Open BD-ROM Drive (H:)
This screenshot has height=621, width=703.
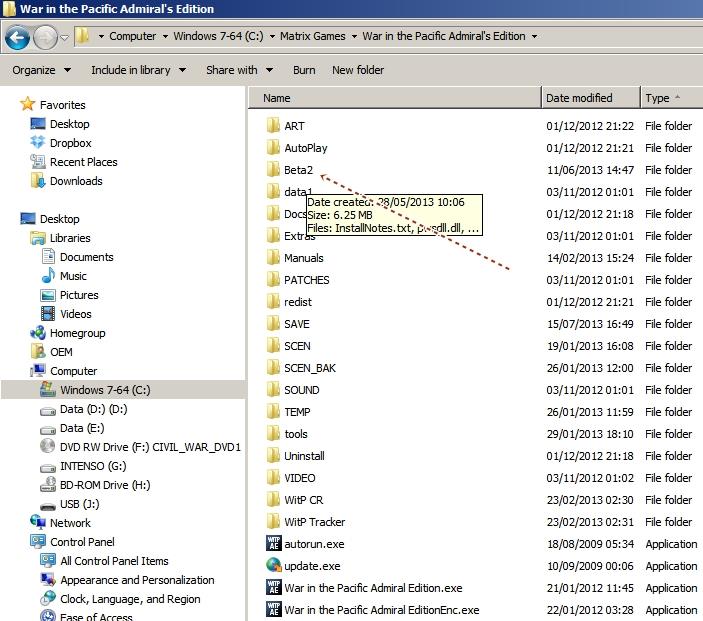point(95,485)
